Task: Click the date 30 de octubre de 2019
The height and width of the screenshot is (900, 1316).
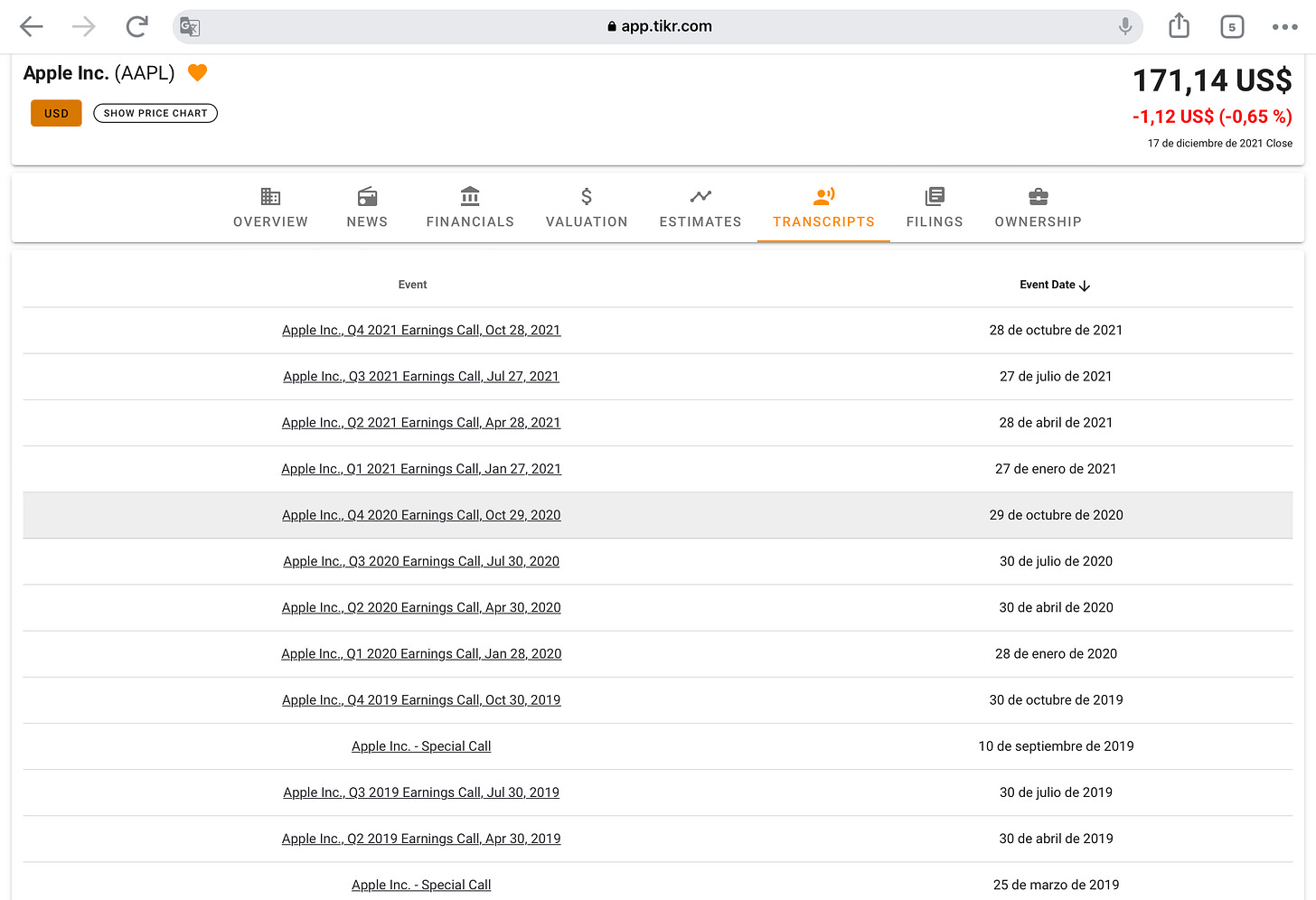Action: [1056, 700]
